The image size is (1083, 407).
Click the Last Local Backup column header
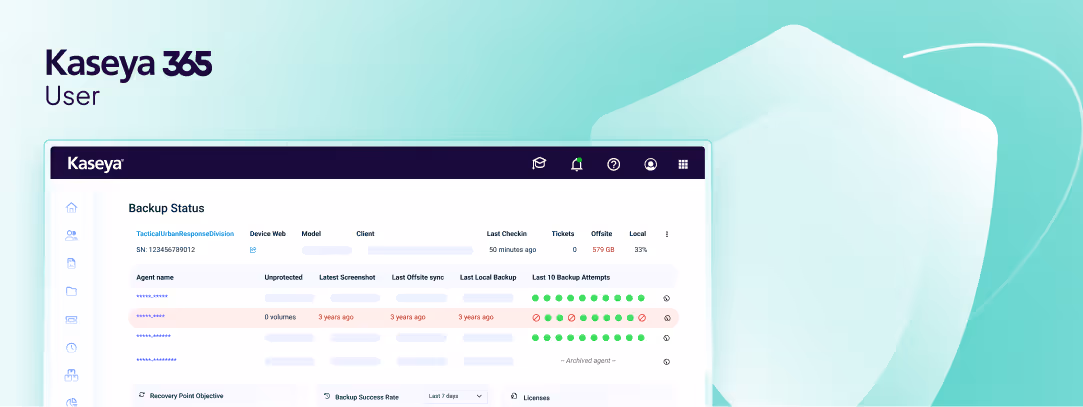click(x=488, y=277)
